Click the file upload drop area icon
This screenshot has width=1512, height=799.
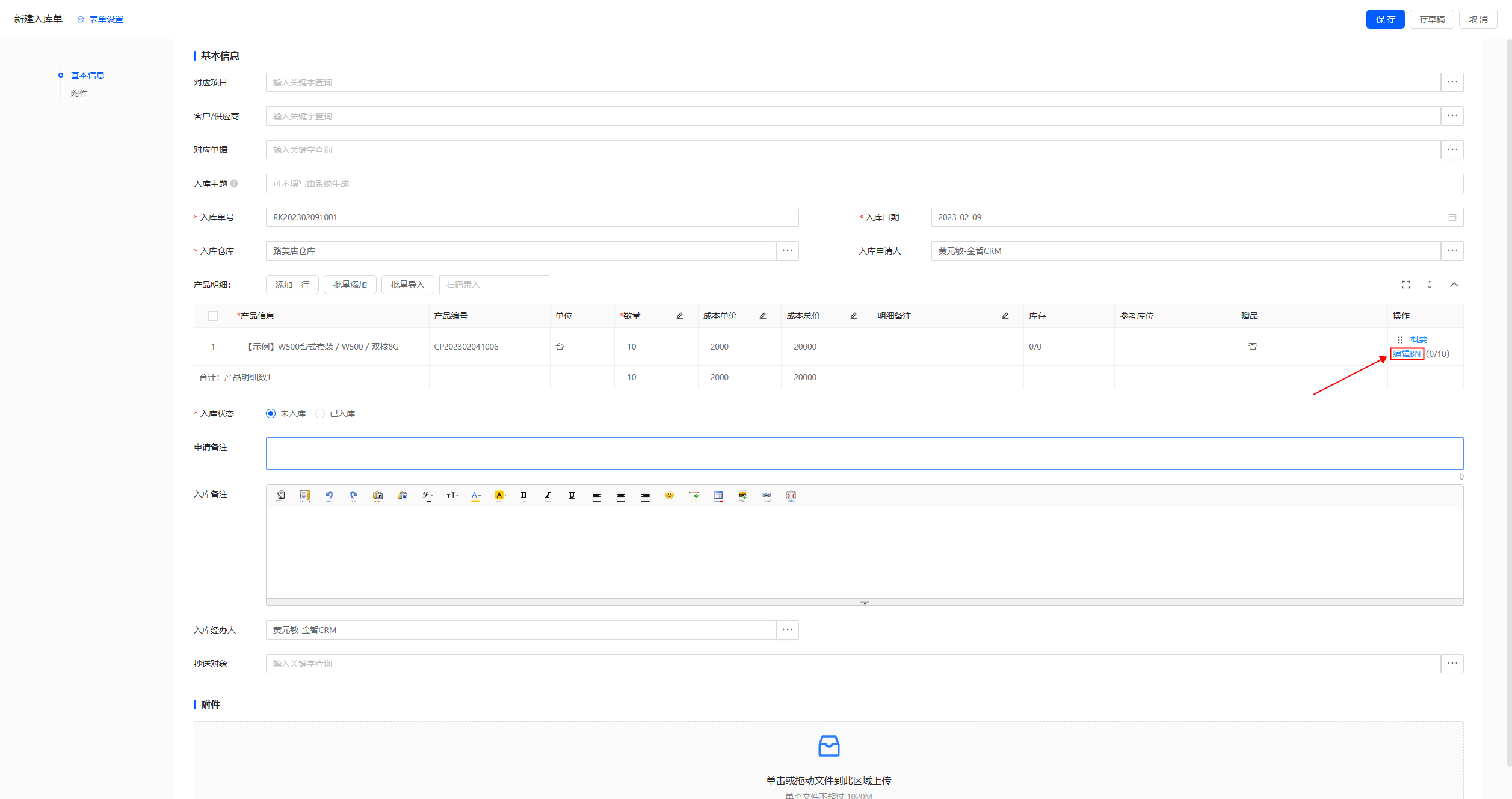coord(829,746)
